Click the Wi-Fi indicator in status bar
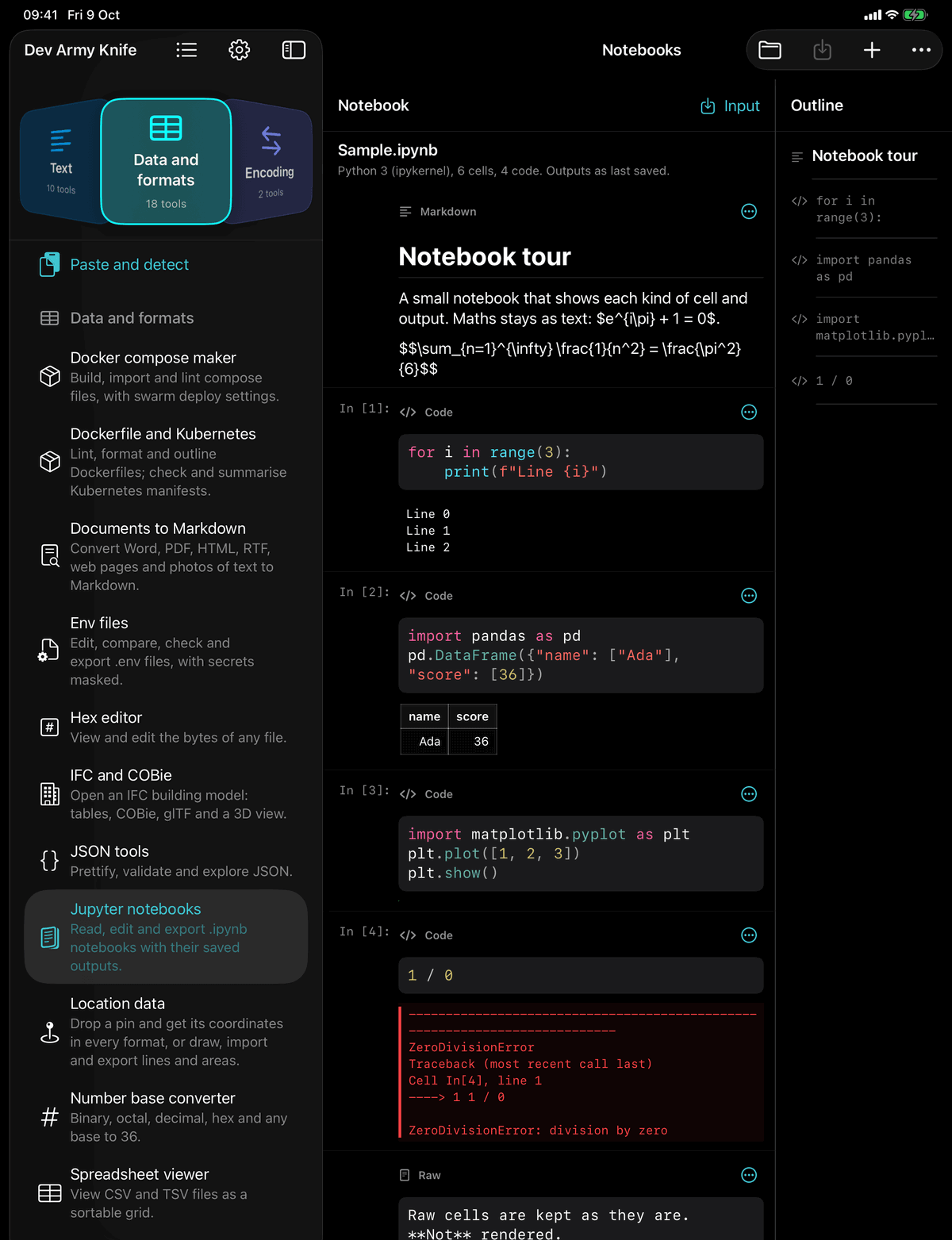 (x=892, y=14)
